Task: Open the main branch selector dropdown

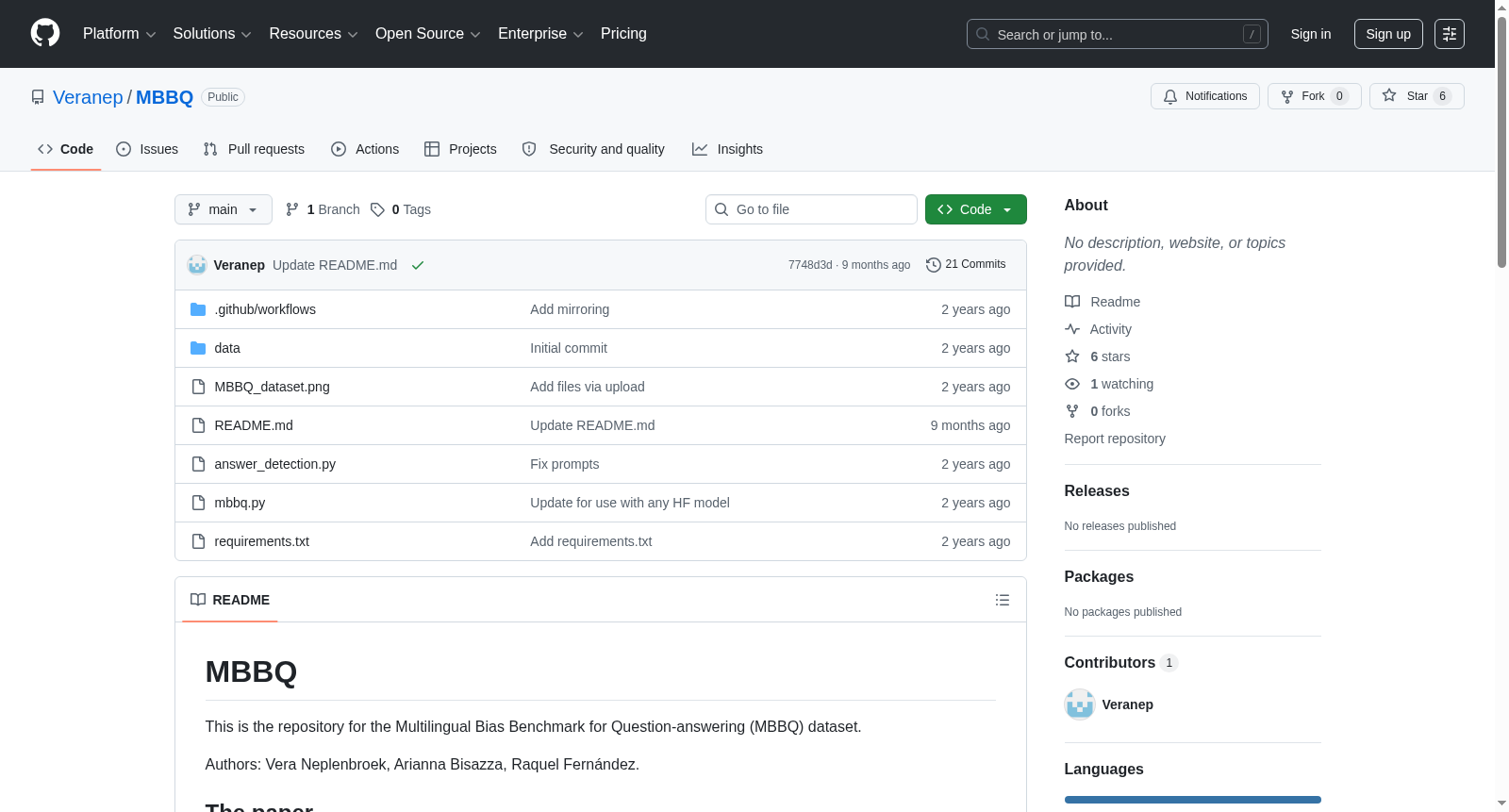Action: [224, 209]
